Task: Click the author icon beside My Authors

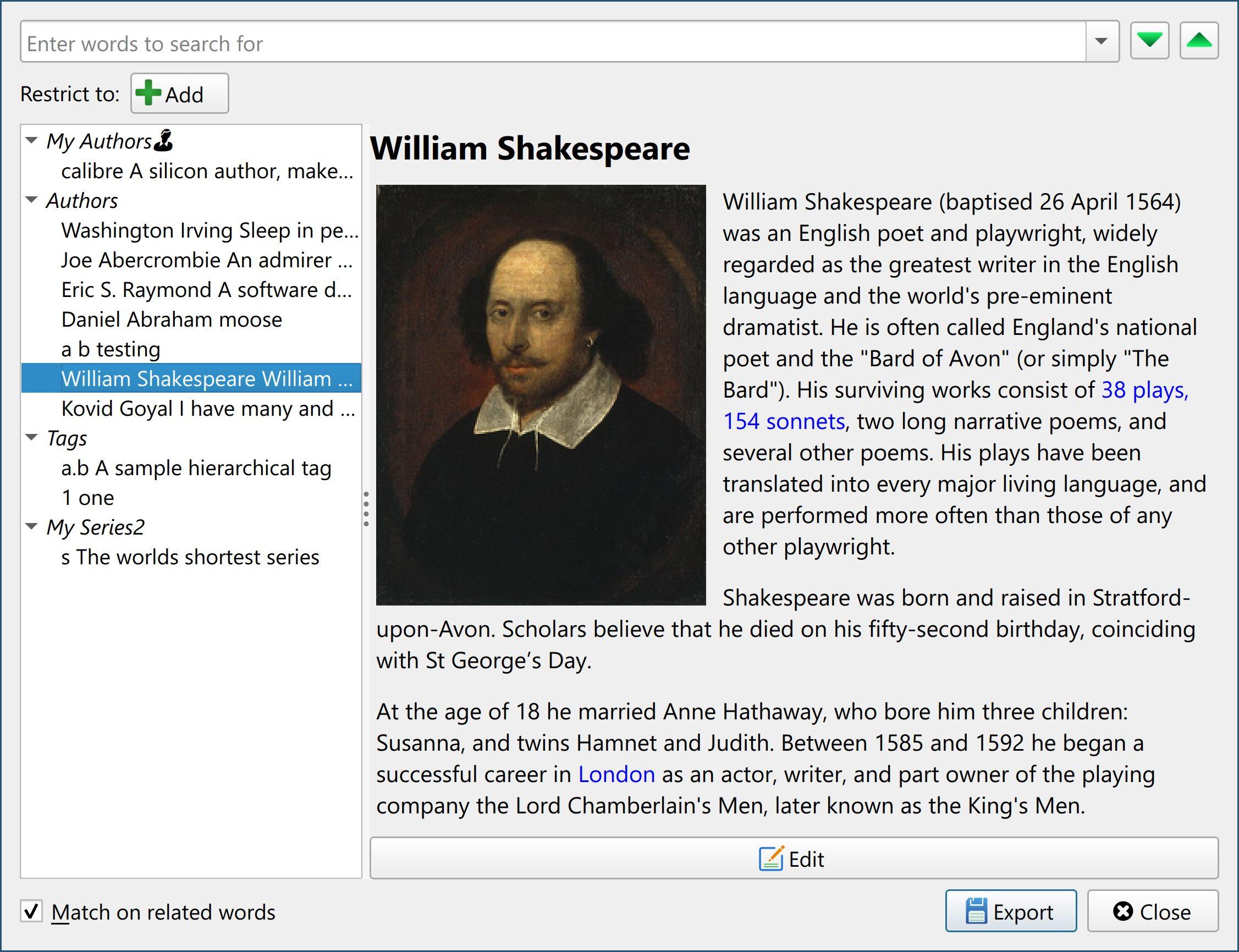Action: (x=164, y=141)
